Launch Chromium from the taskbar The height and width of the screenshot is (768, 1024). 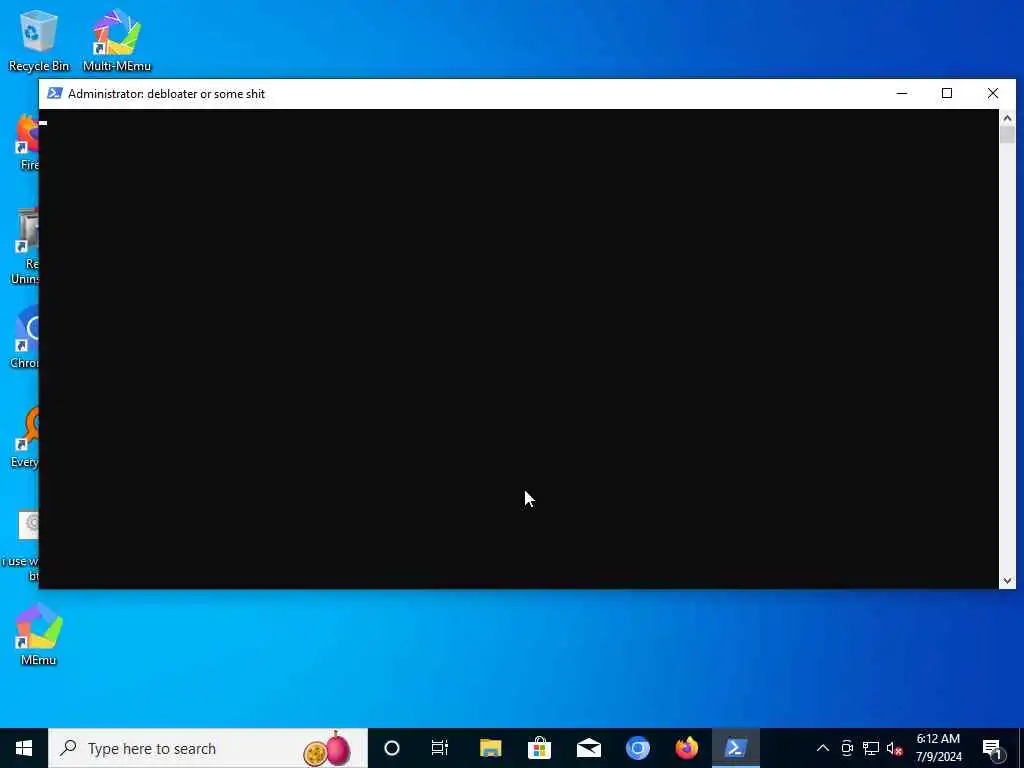[637, 748]
